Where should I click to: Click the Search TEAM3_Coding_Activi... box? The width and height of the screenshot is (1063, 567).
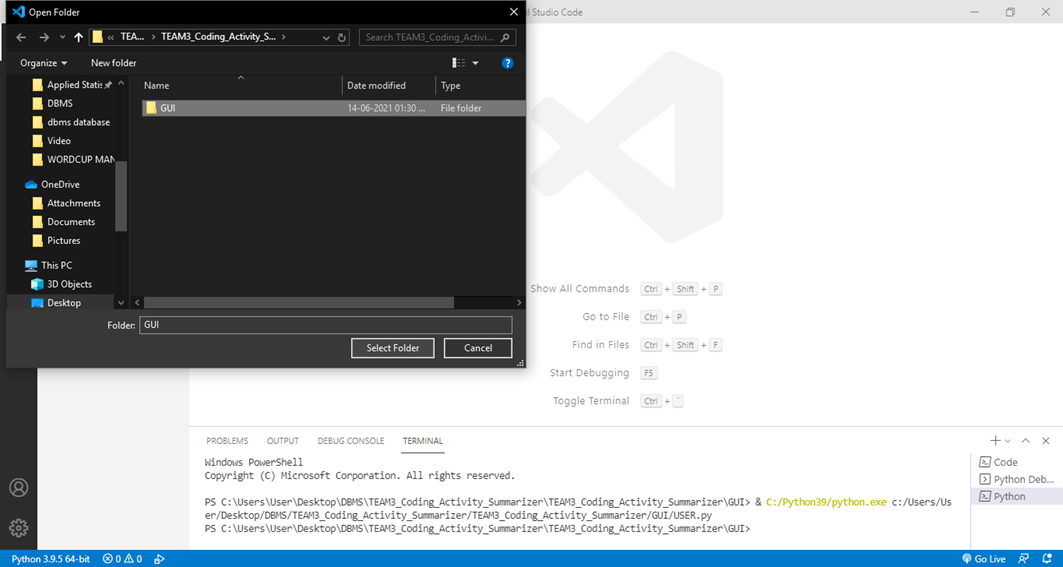tap(437, 37)
